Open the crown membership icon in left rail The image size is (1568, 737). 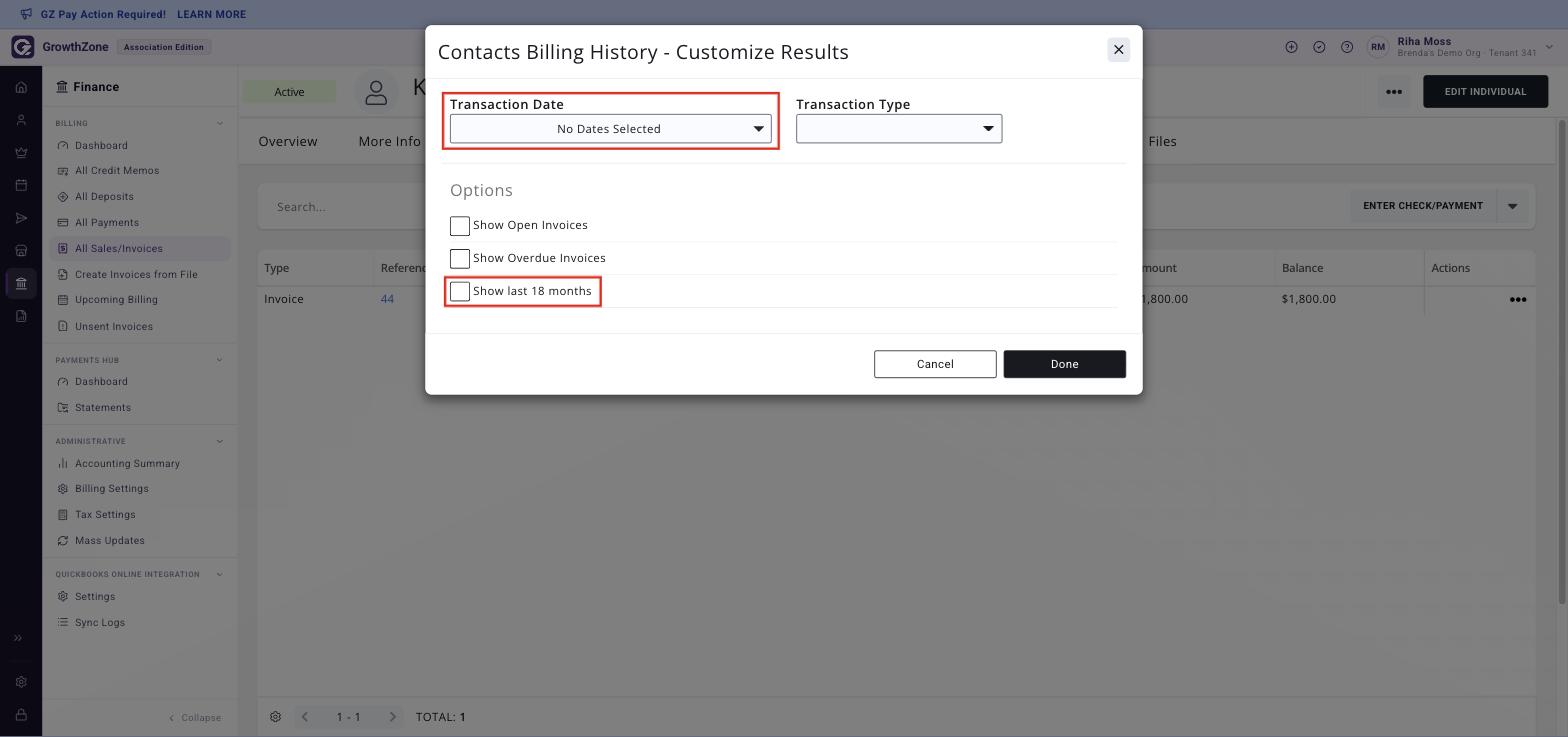pyautogui.click(x=21, y=153)
